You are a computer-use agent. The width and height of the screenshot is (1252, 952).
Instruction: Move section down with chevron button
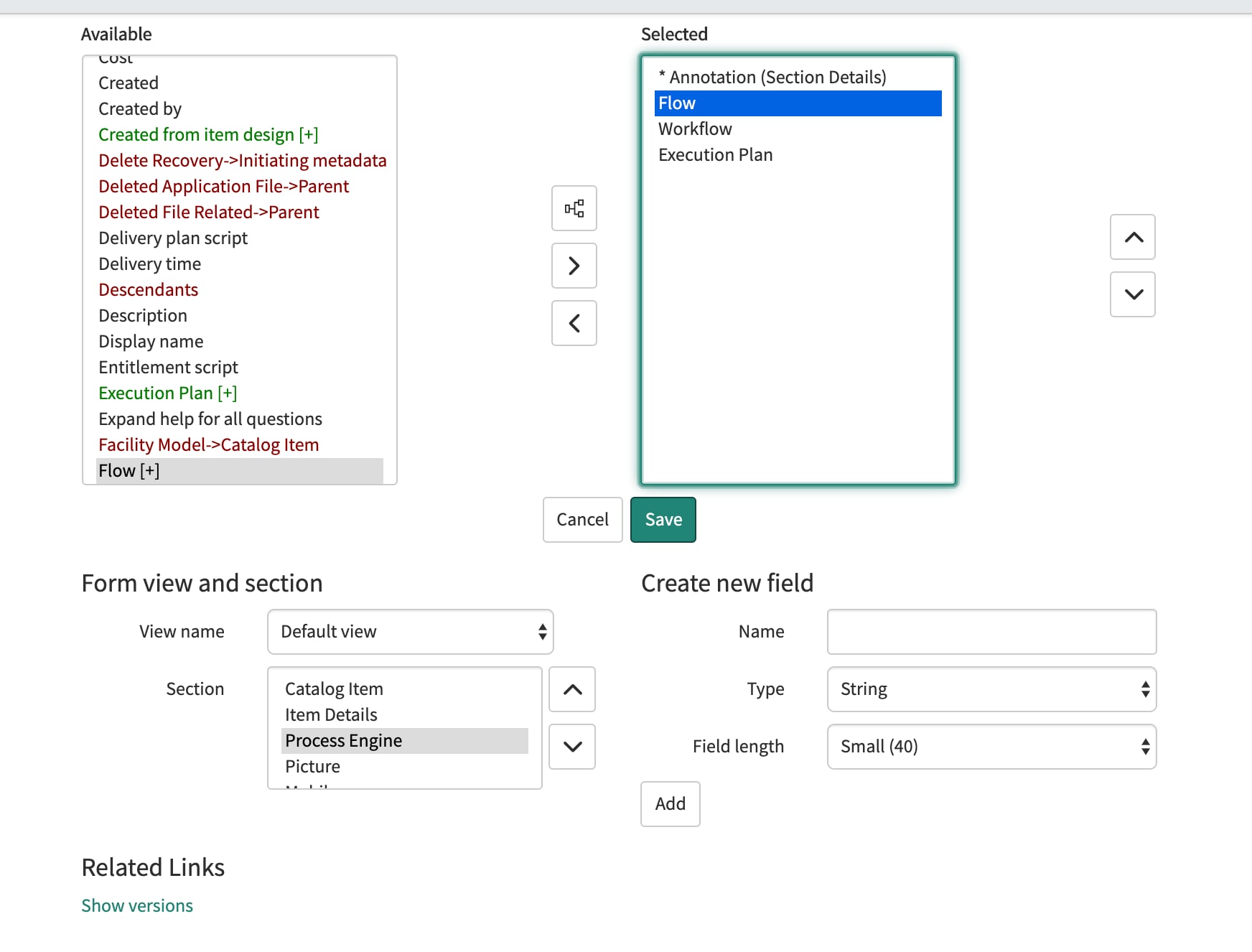click(x=572, y=747)
